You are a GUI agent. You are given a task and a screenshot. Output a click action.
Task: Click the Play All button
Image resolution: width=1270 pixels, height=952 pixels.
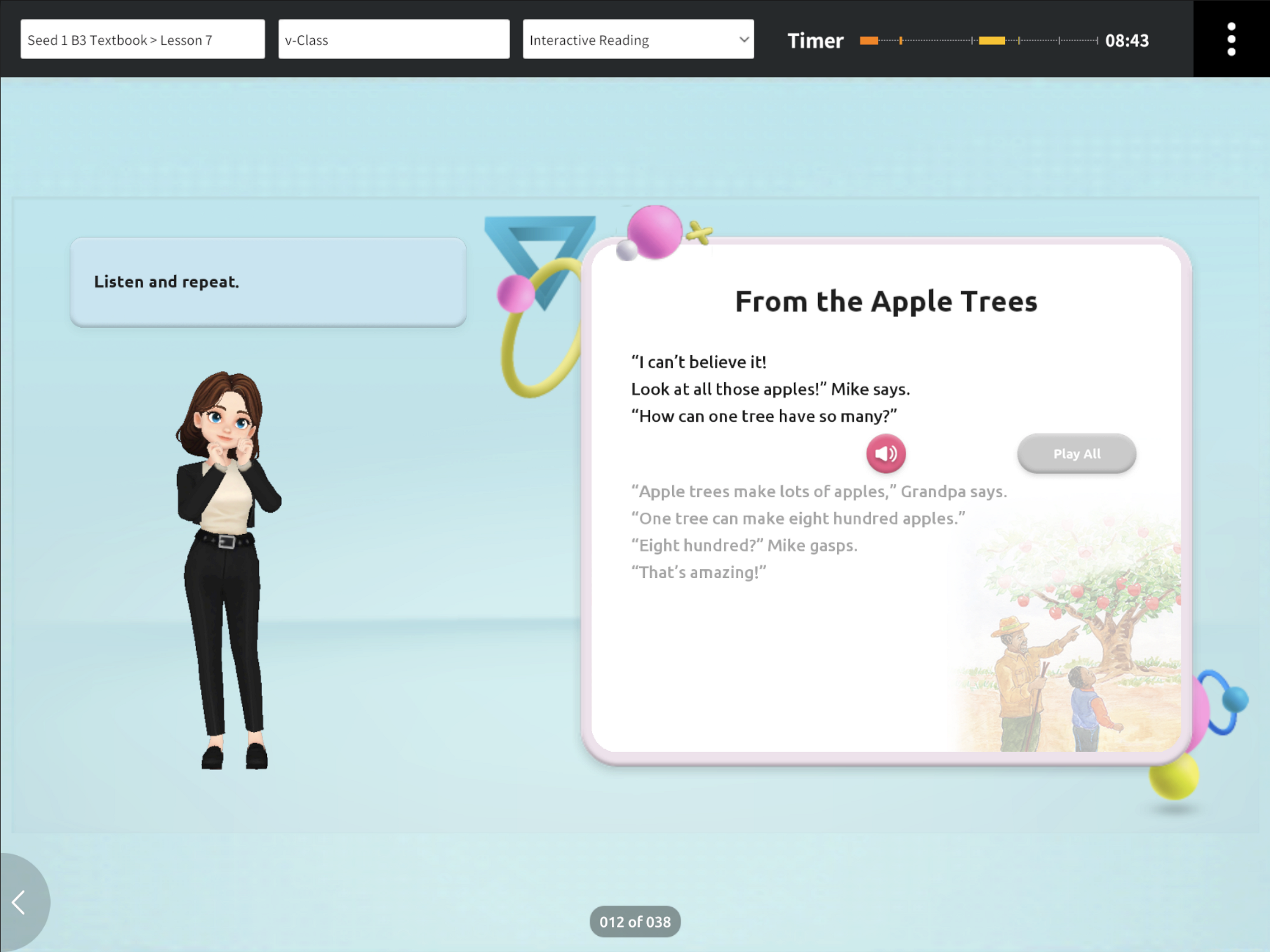[1077, 454]
